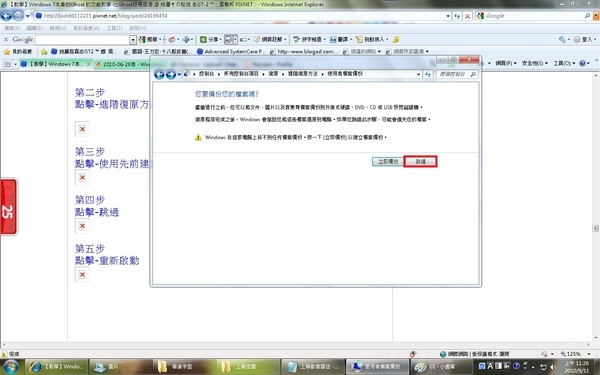
Task: Click the 翻譯 toolbar button
Action: coord(341,39)
